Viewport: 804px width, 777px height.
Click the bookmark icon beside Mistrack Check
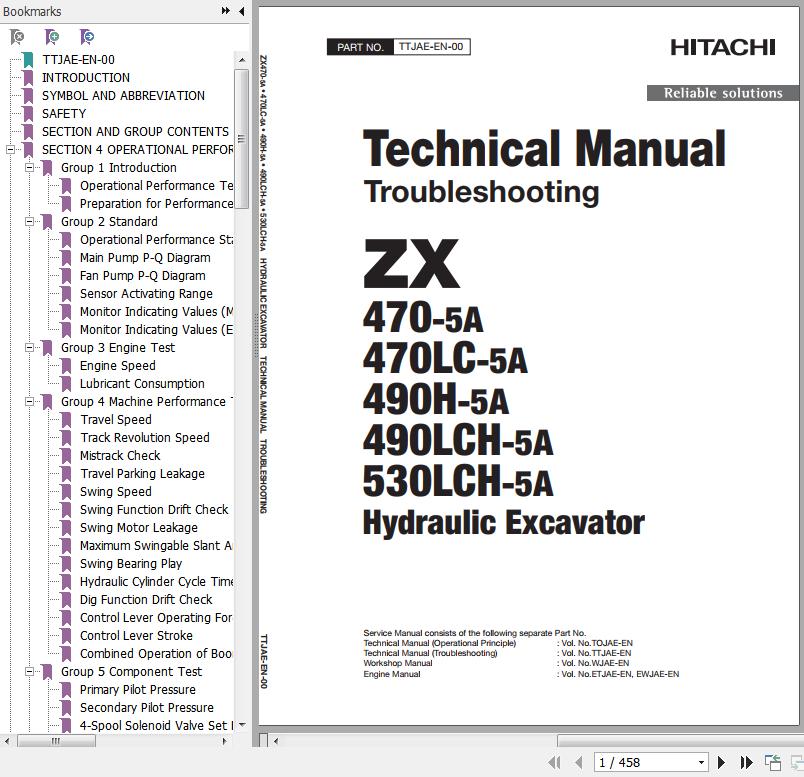[66, 456]
